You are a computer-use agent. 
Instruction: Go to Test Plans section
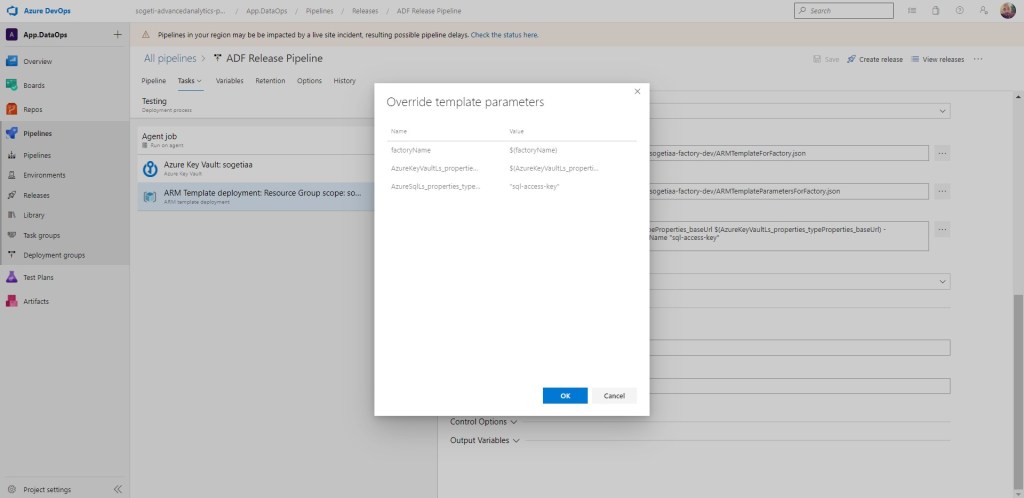tap(38, 277)
